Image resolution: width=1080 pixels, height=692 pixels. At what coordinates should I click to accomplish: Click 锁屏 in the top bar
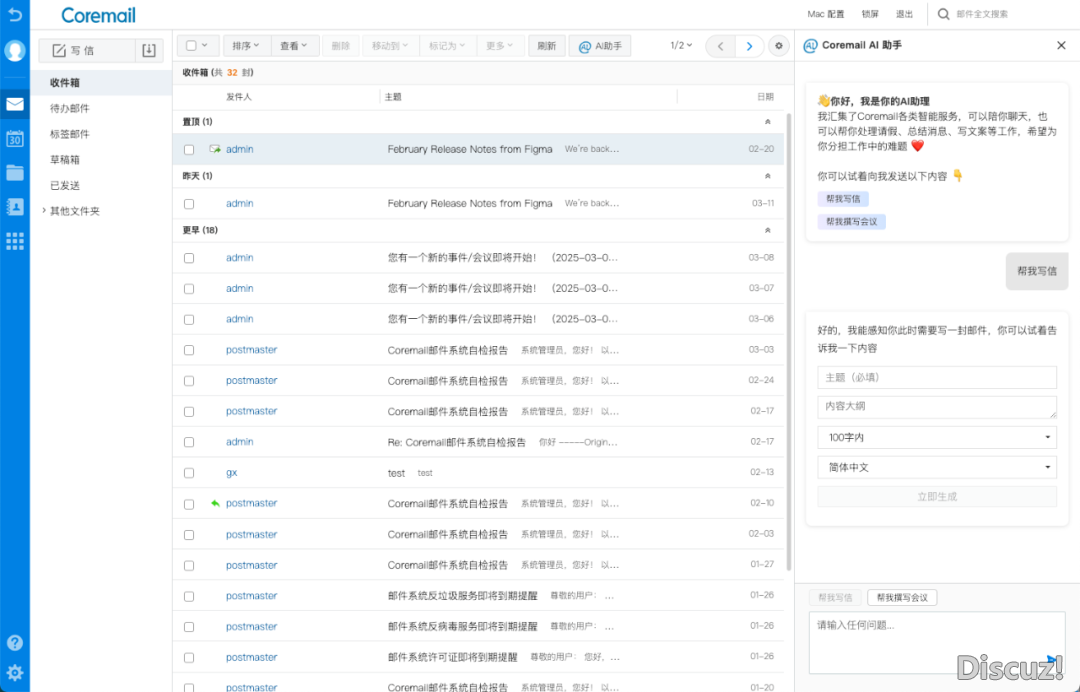point(870,14)
